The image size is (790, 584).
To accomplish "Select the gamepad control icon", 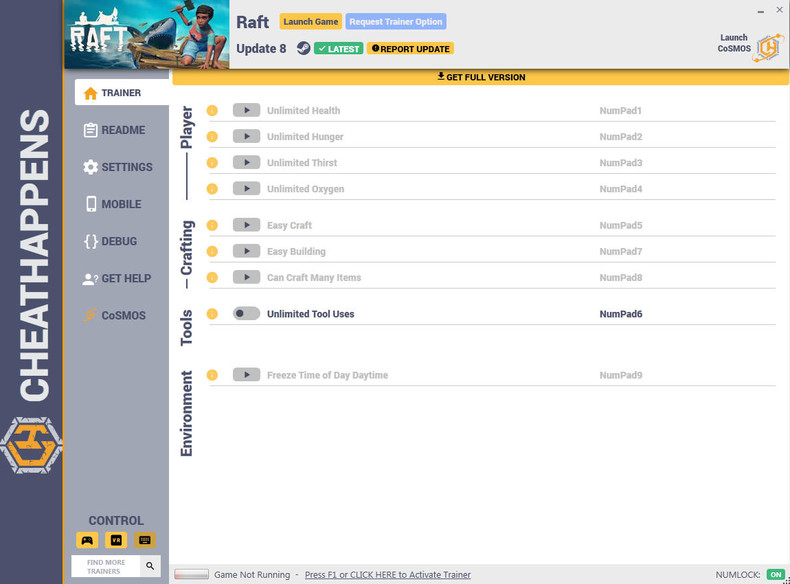I will point(87,540).
